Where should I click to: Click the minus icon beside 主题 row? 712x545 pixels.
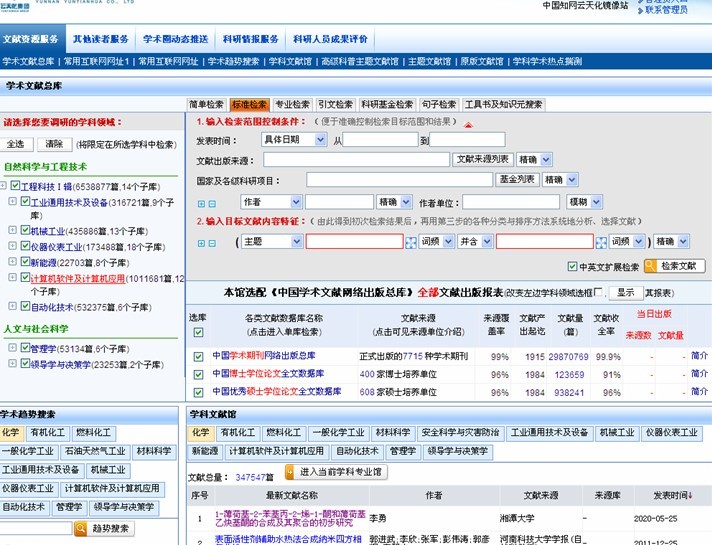click(x=212, y=242)
